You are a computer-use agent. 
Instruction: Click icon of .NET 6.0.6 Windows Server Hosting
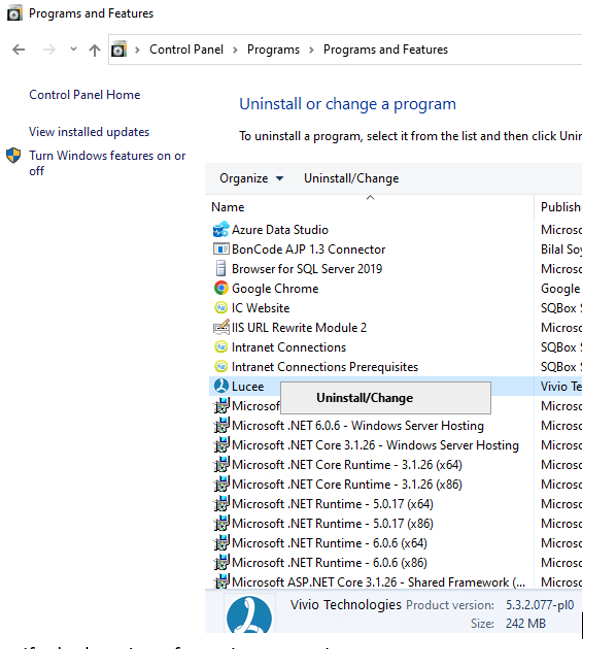click(221, 425)
